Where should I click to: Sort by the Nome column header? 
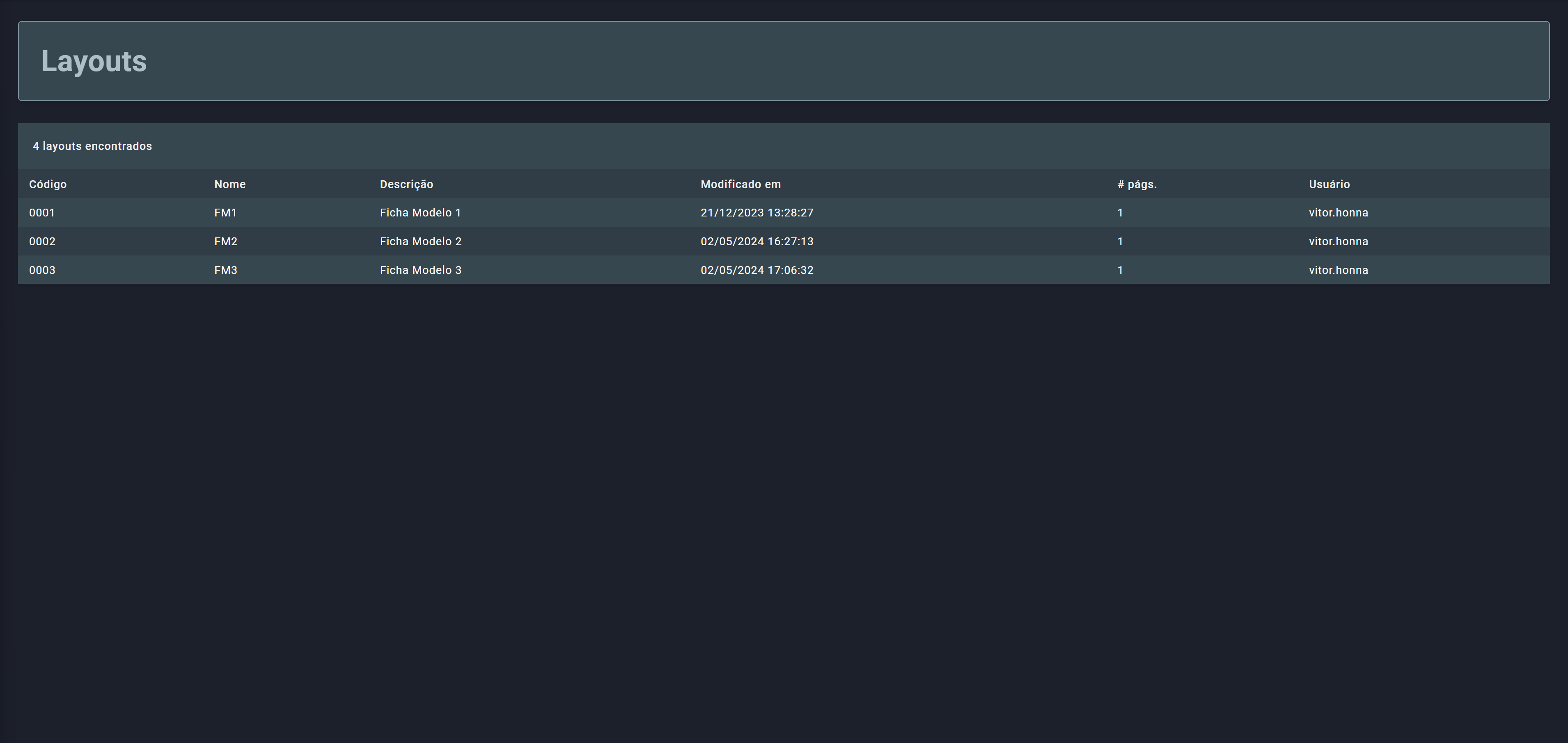[230, 184]
